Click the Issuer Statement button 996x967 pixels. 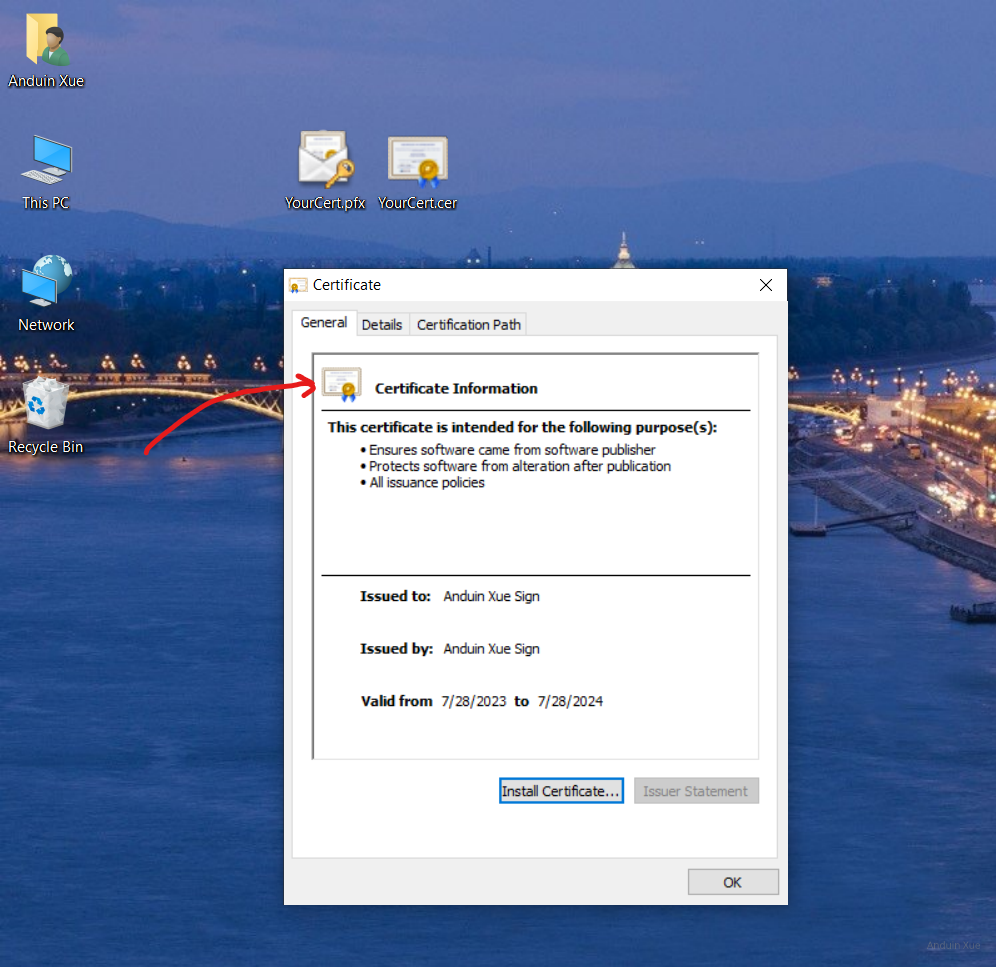click(x=695, y=791)
